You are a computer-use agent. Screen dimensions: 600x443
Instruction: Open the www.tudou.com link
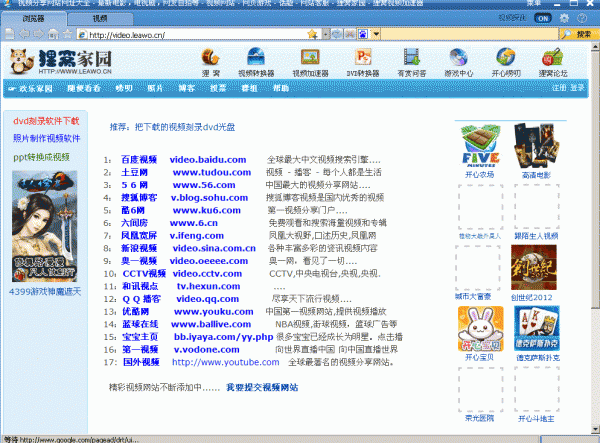click(212, 172)
